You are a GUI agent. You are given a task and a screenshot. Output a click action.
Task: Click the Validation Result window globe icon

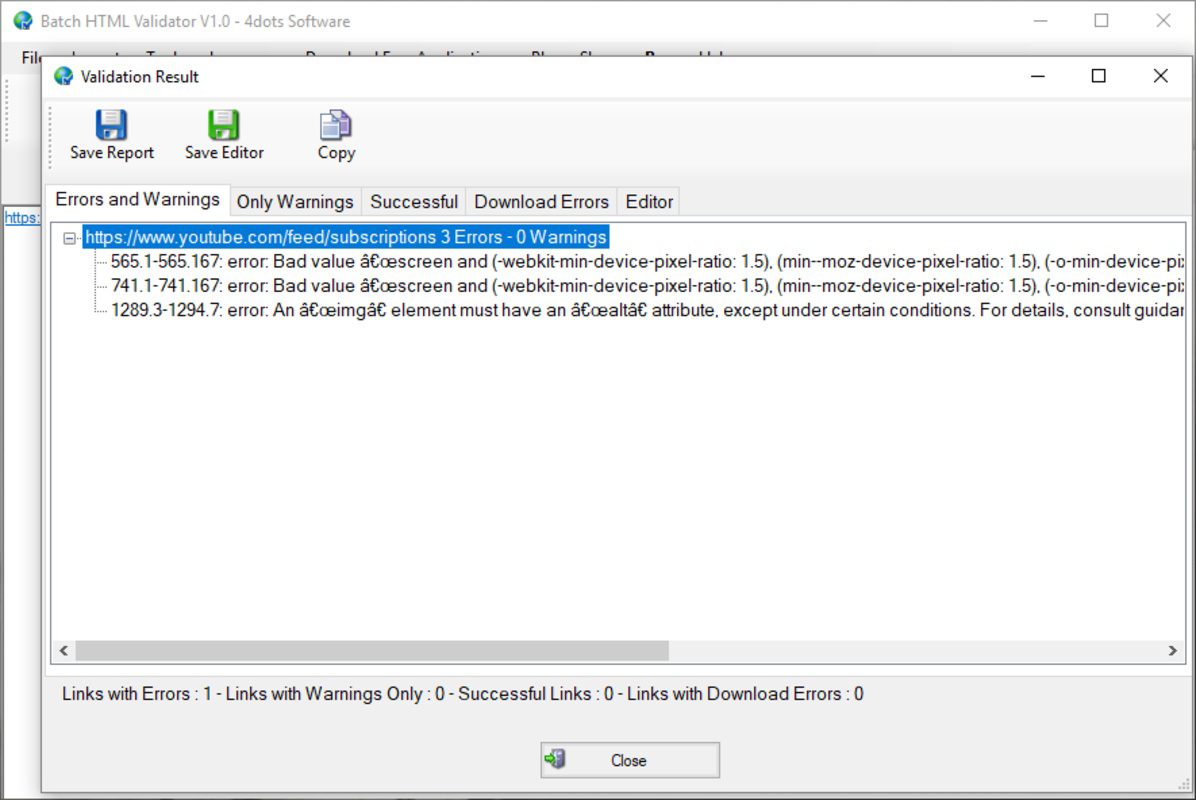63,76
